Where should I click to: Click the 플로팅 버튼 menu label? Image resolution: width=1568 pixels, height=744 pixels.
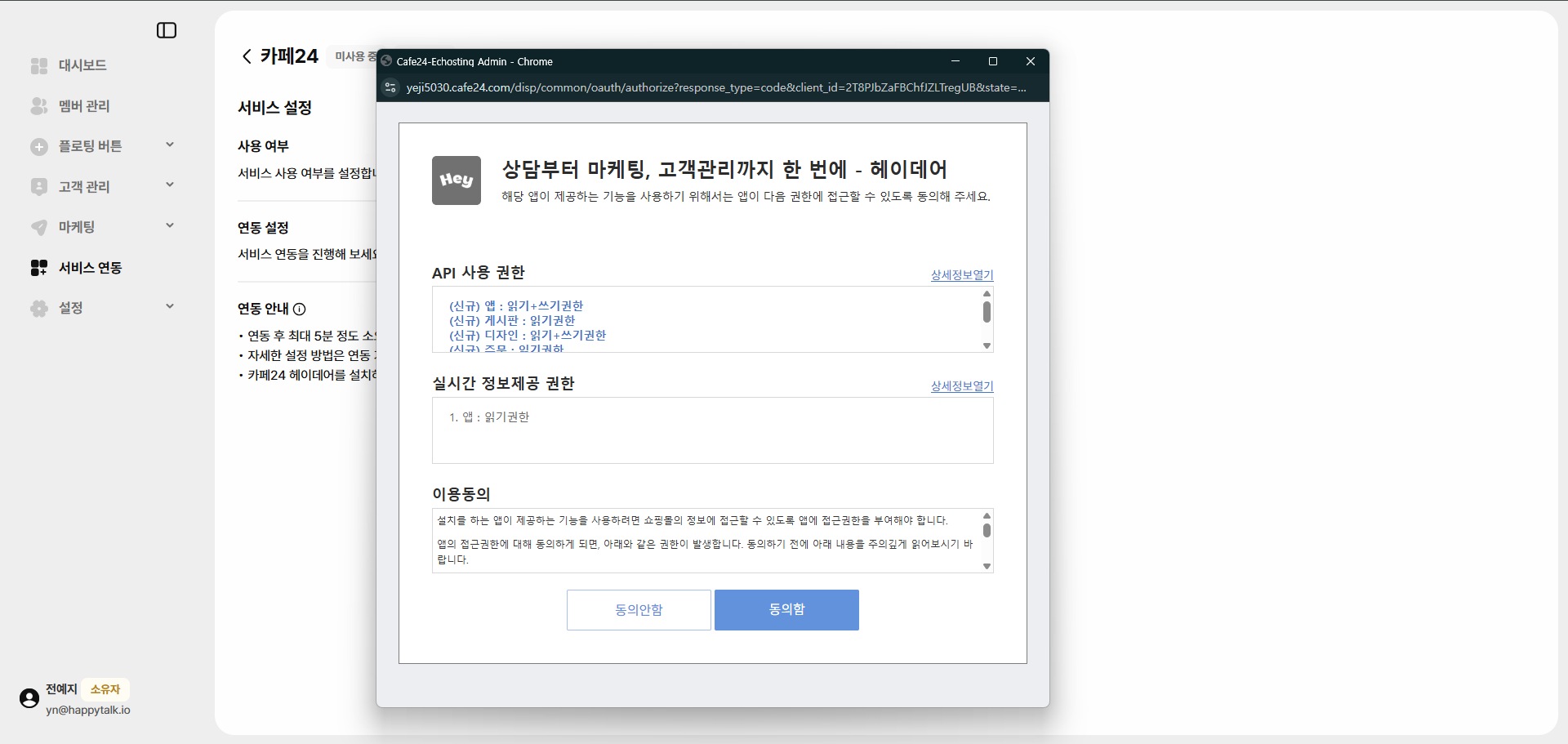pyautogui.click(x=90, y=146)
